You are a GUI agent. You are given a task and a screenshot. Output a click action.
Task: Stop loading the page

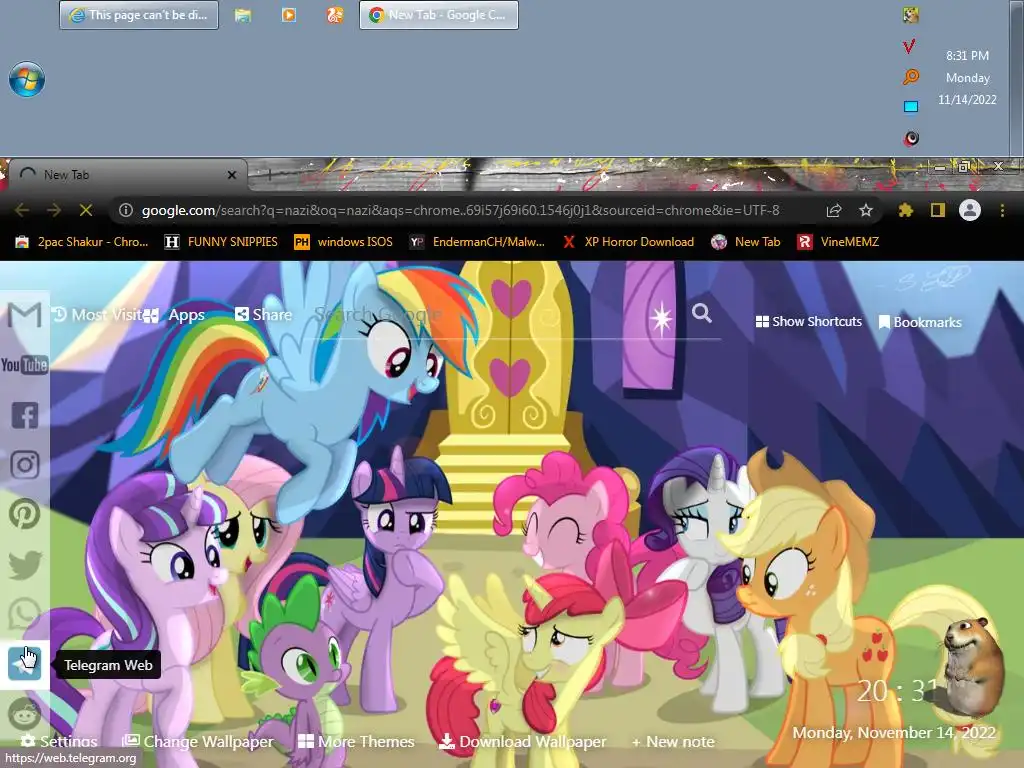(x=86, y=210)
